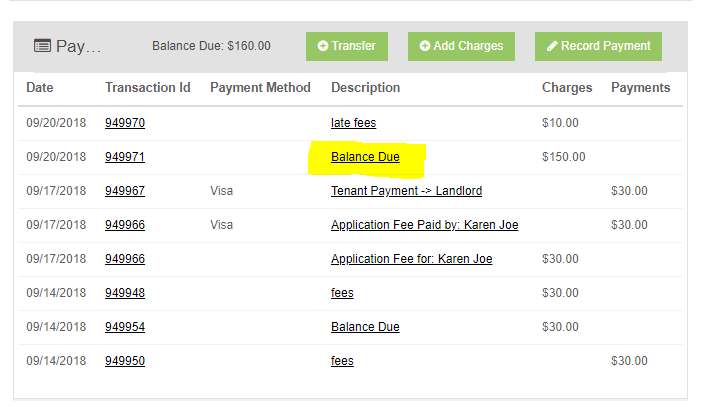Screen dimensions: 705x416
Task: Open transaction 949950 link
Action: [x=125, y=361]
